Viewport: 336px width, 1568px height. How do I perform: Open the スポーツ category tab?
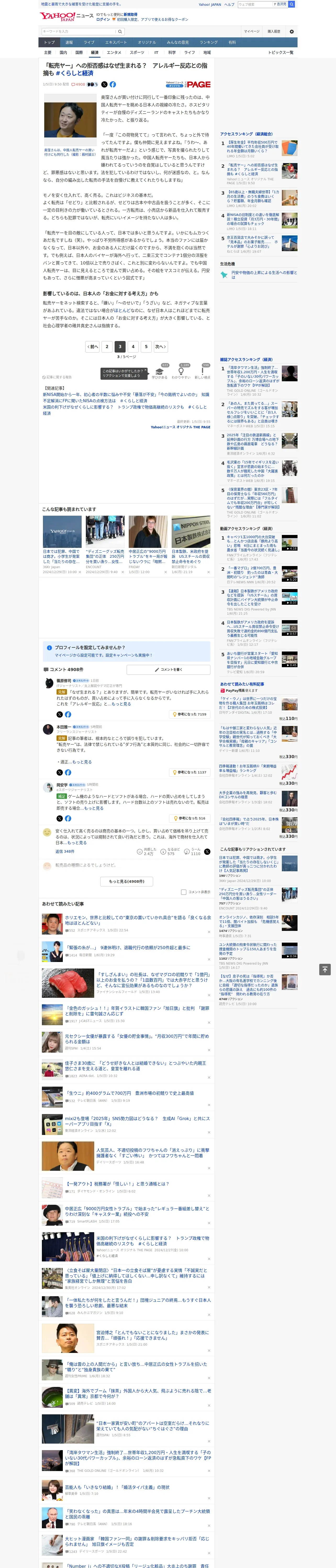click(x=137, y=52)
